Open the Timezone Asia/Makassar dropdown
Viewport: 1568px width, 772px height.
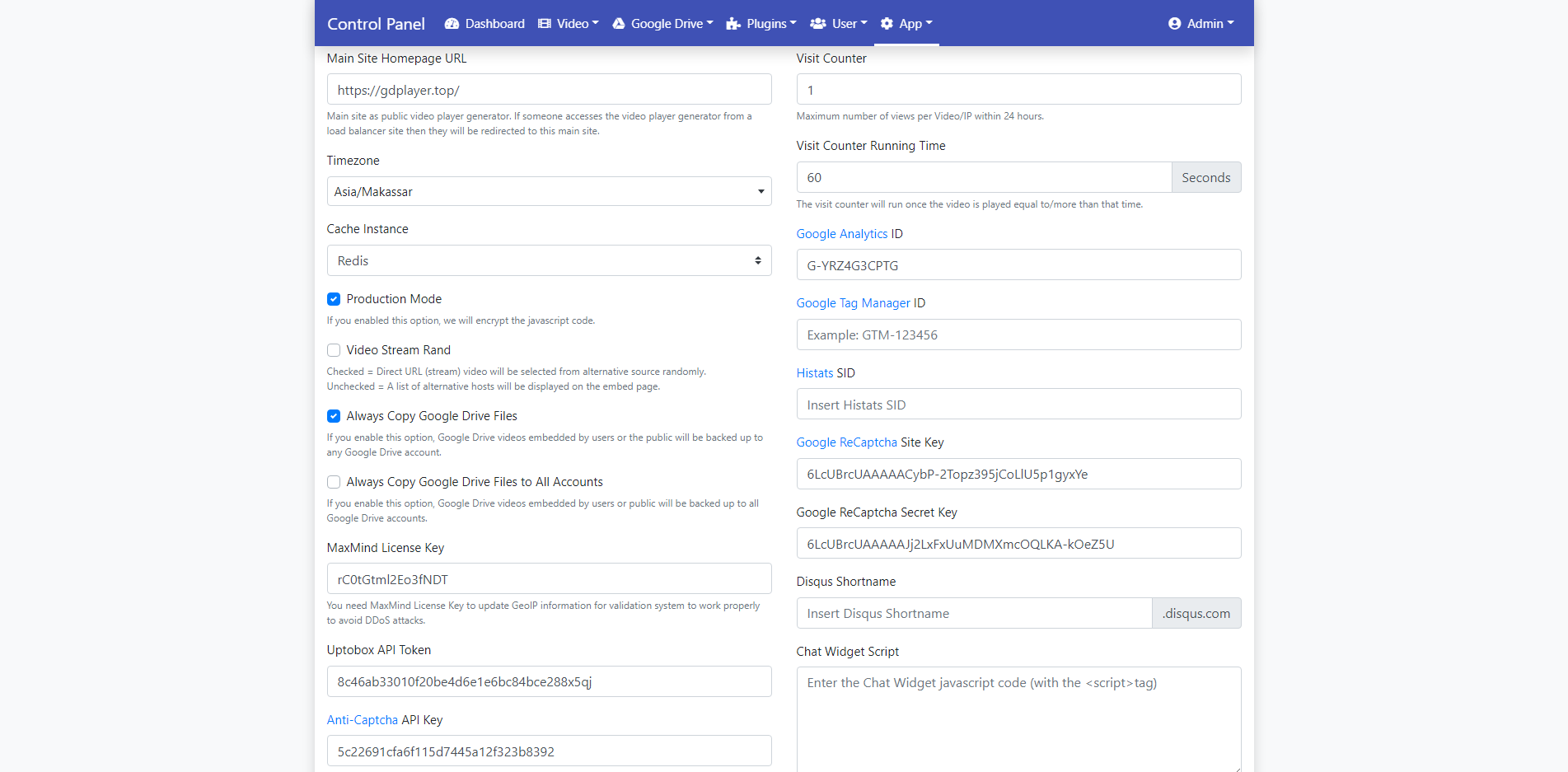(550, 191)
